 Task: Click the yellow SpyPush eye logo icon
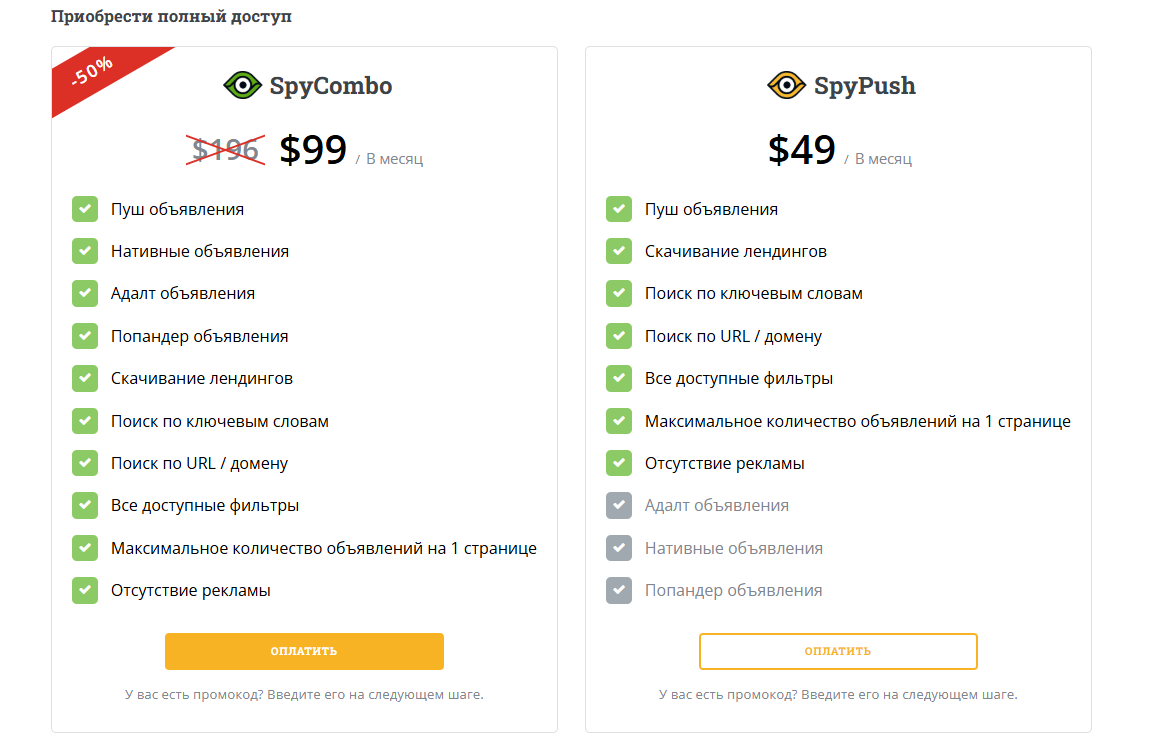click(786, 86)
